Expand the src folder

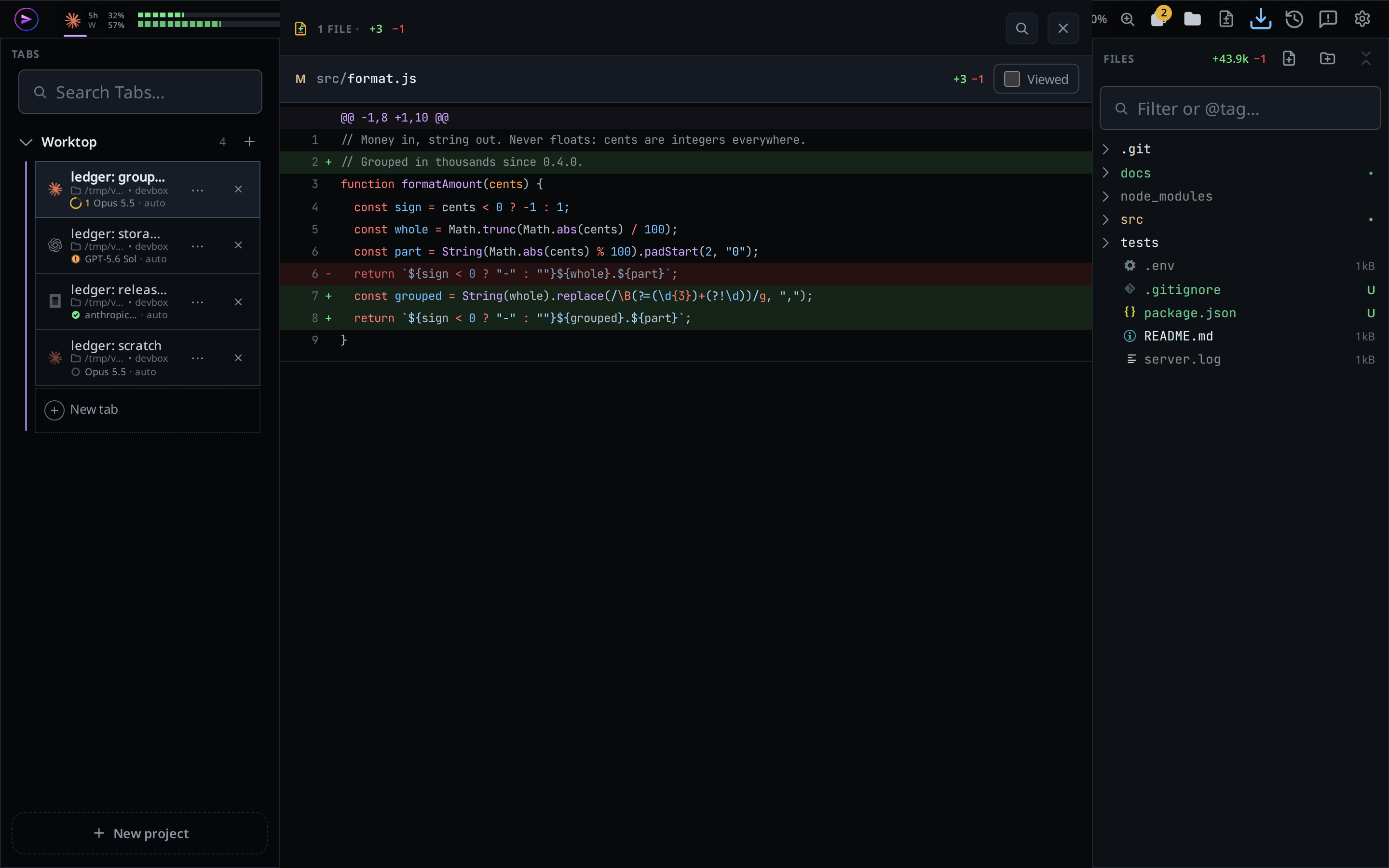coord(1106,219)
